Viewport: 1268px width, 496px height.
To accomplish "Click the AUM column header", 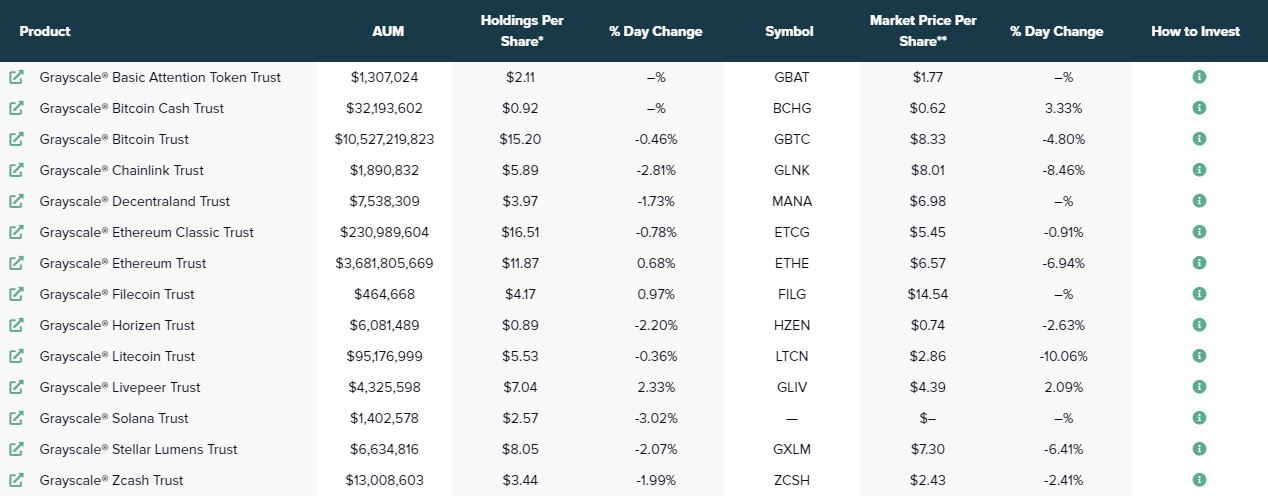I will click(388, 31).
